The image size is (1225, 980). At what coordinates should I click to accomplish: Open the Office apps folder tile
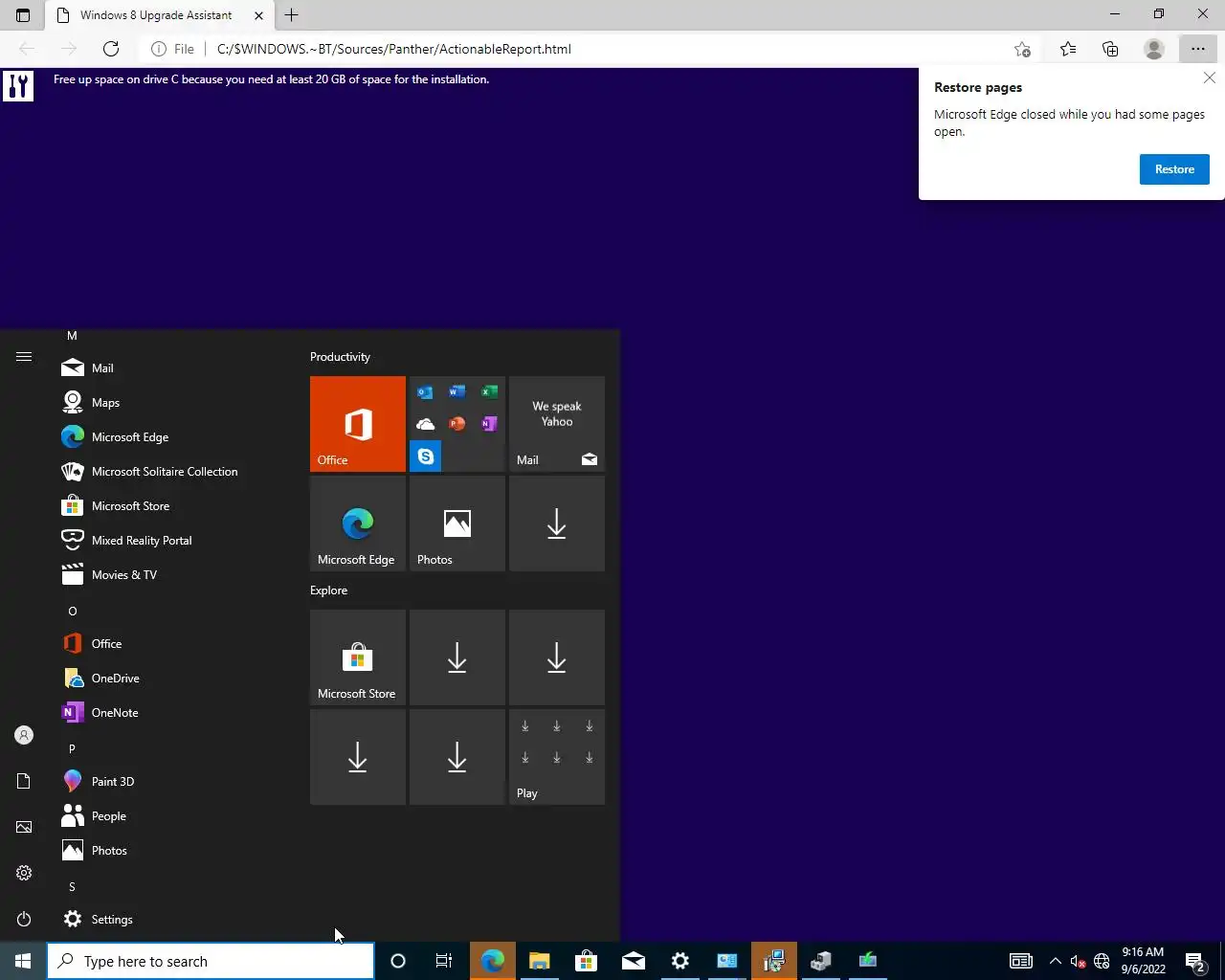tap(457, 424)
